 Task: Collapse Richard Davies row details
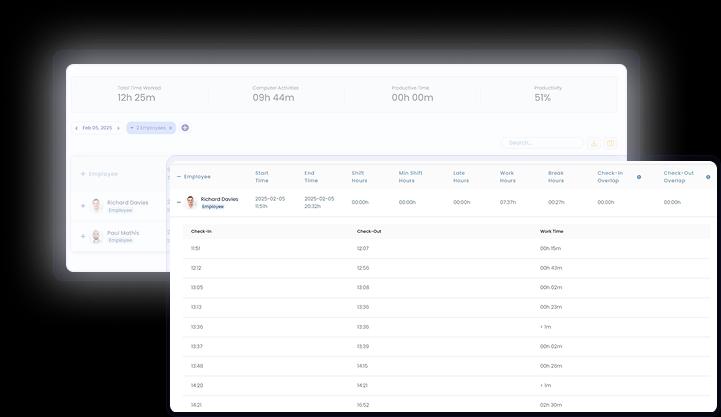[179, 202]
